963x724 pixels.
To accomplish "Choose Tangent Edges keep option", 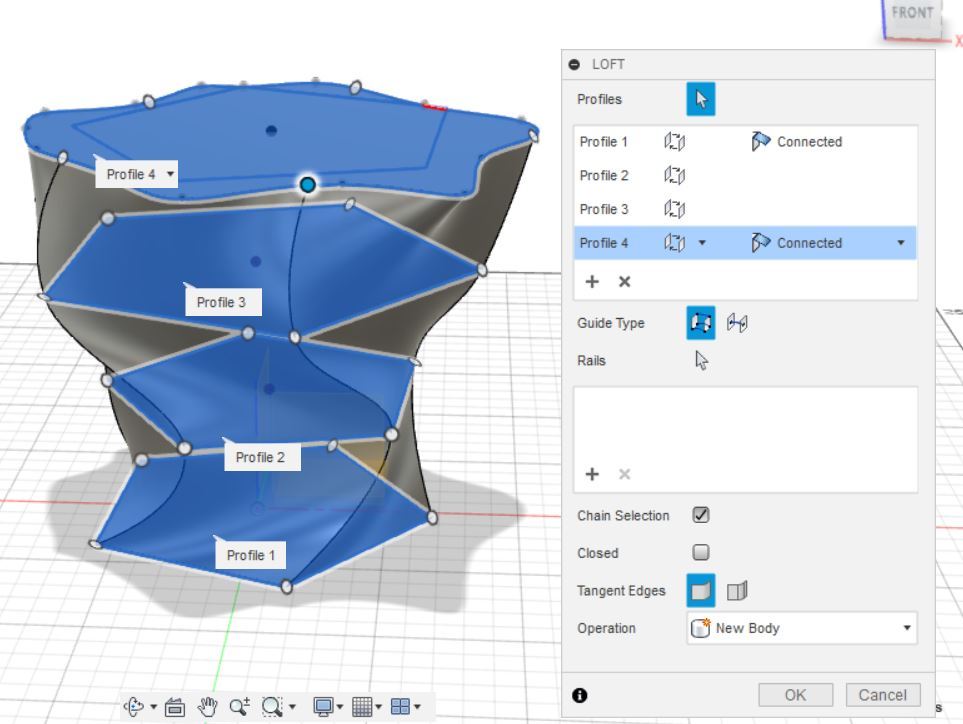I will (737, 591).
